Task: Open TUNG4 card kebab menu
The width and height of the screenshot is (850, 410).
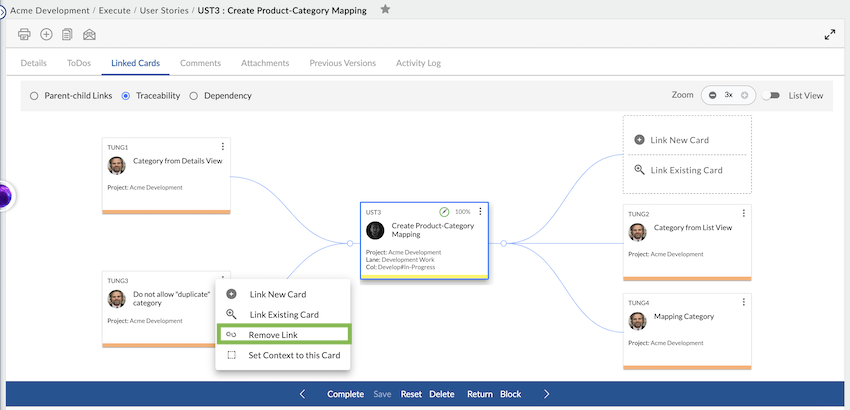Action: tap(743, 302)
